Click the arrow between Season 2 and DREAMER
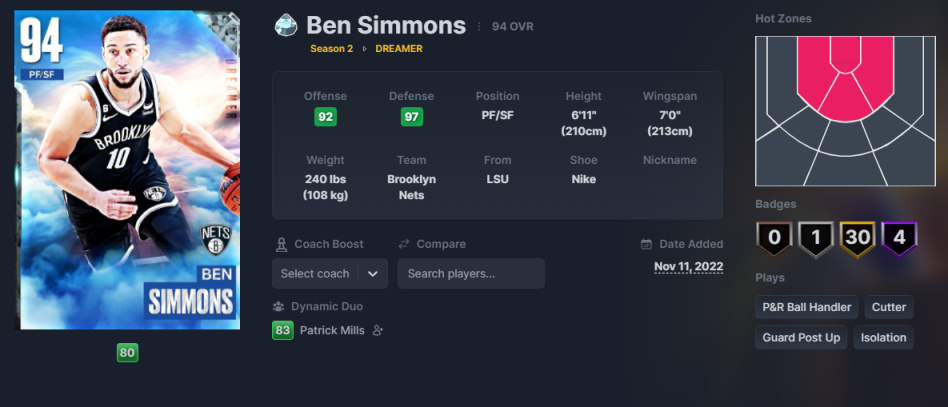The width and height of the screenshot is (948, 407). point(365,49)
